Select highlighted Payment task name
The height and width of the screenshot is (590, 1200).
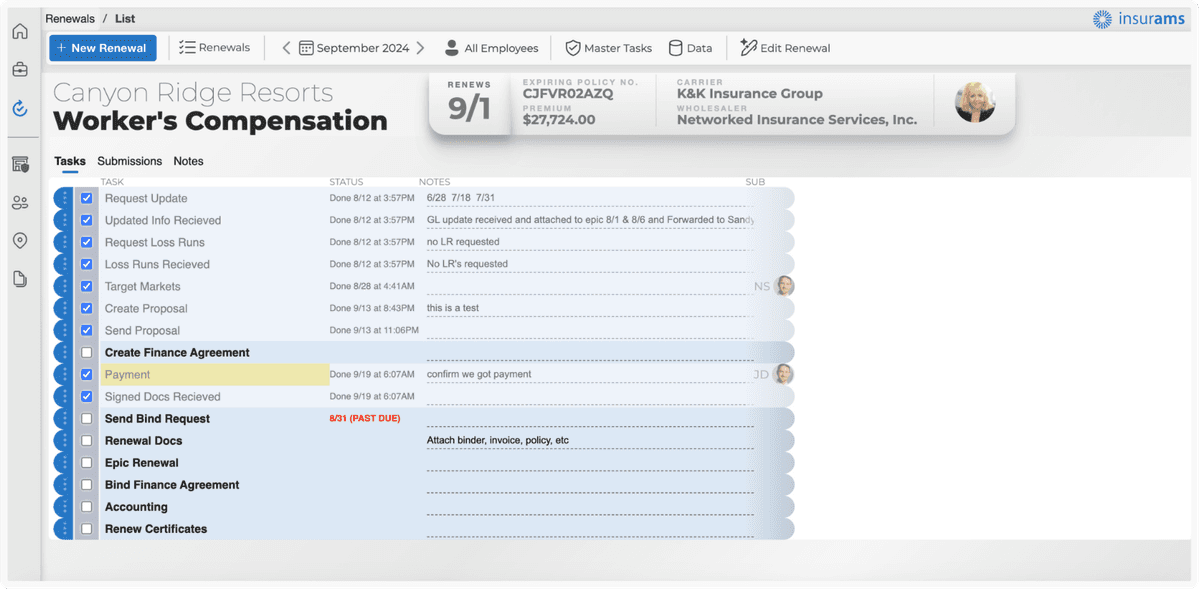click(127, 374)
